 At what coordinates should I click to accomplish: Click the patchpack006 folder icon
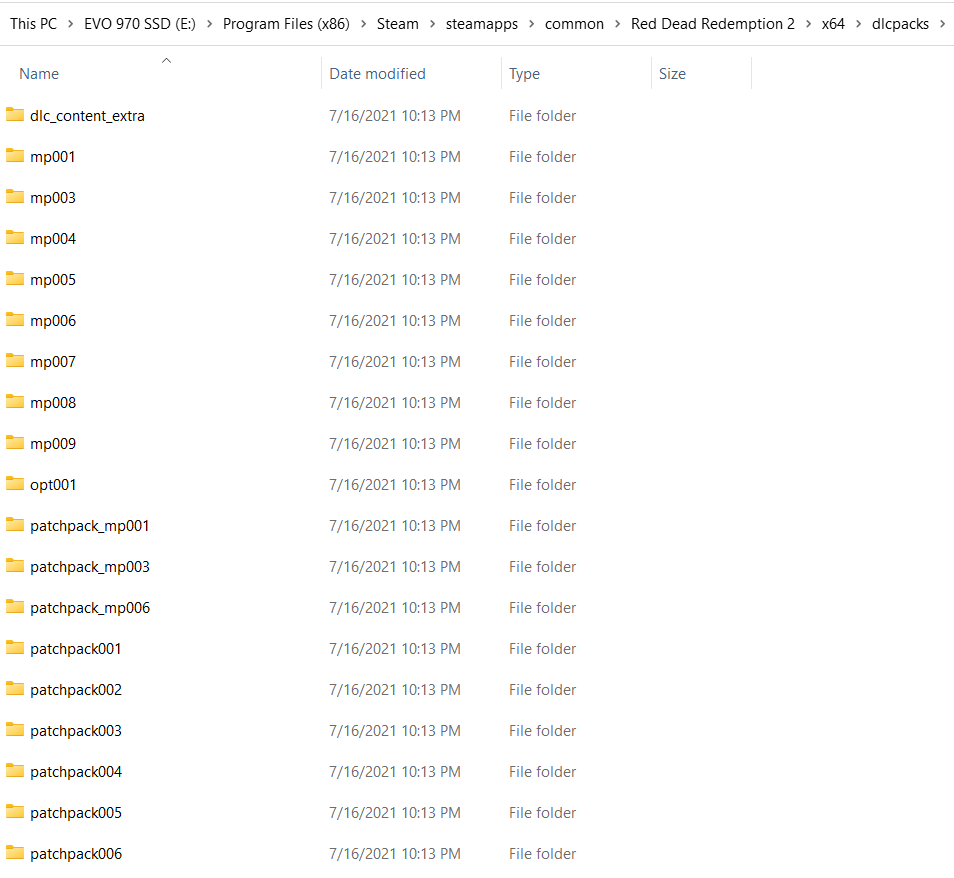click(15, 852)
